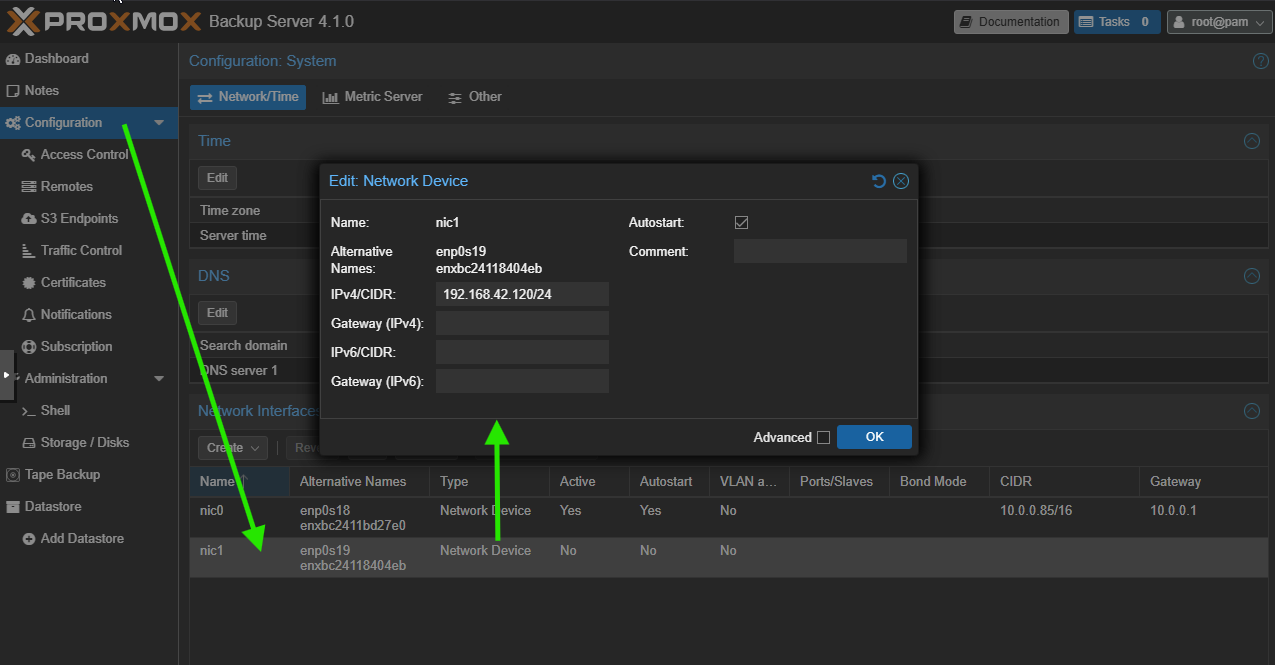
Task: Open S3 Endpoints section
Action: tap(79, 219)
